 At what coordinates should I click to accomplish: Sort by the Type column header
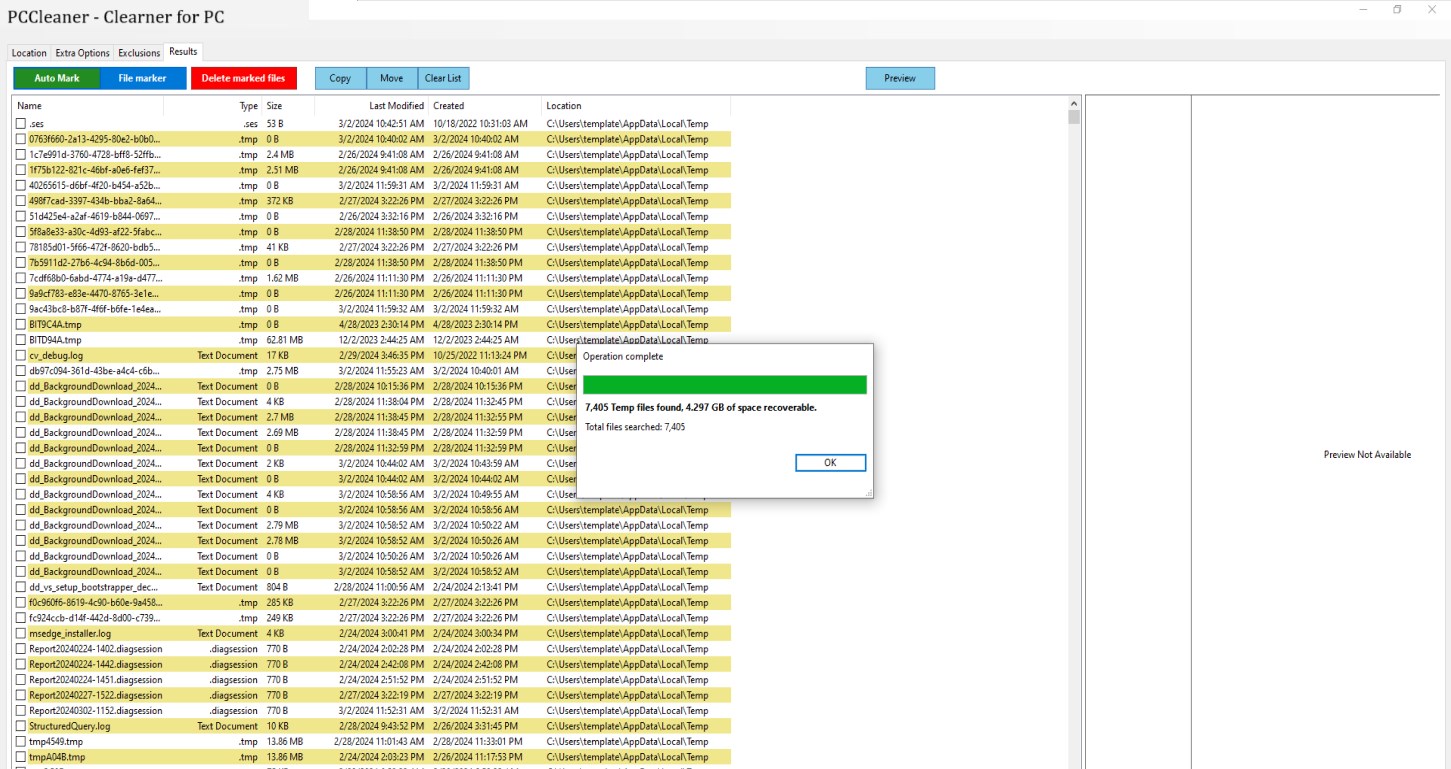pos(213,106)
